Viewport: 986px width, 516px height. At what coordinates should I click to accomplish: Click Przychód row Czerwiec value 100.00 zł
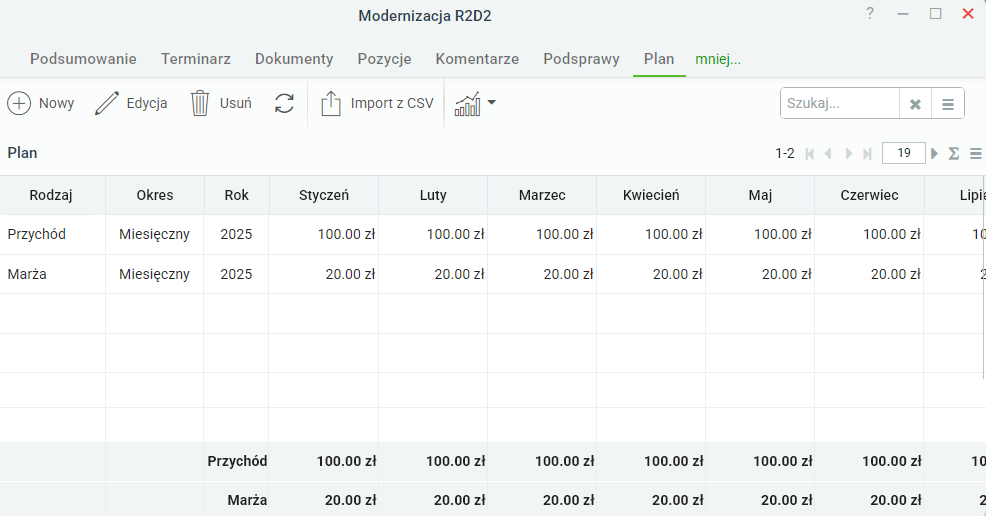pos(892,234)
